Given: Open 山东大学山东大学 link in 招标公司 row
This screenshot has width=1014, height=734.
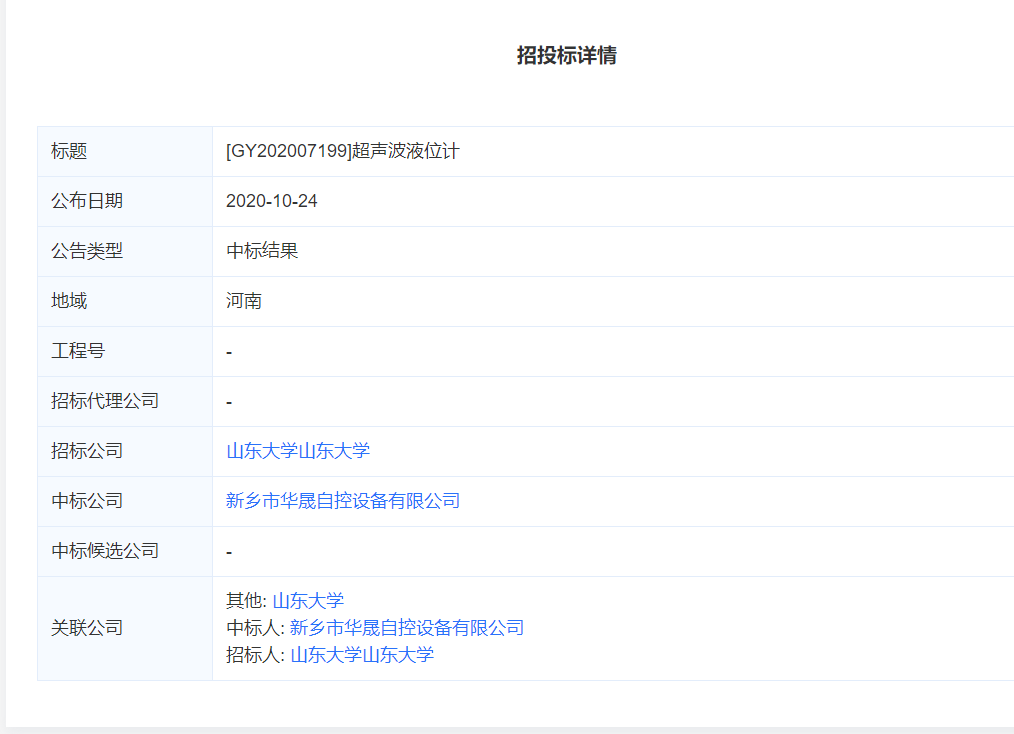Looking at the screenshot, I should (298, 451).
